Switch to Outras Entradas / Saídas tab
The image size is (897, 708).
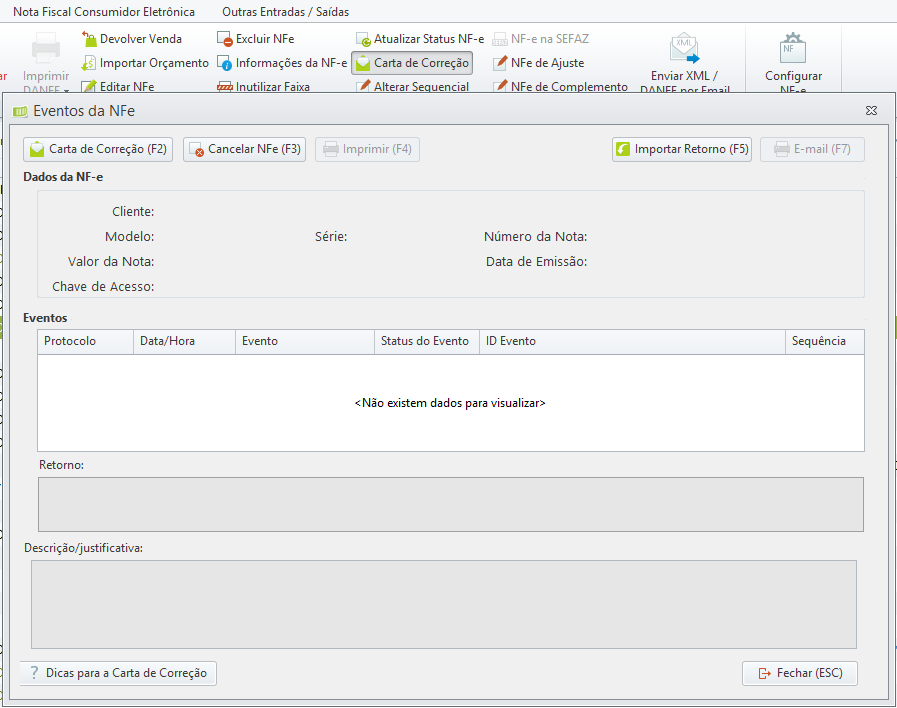tap(285, 11)
